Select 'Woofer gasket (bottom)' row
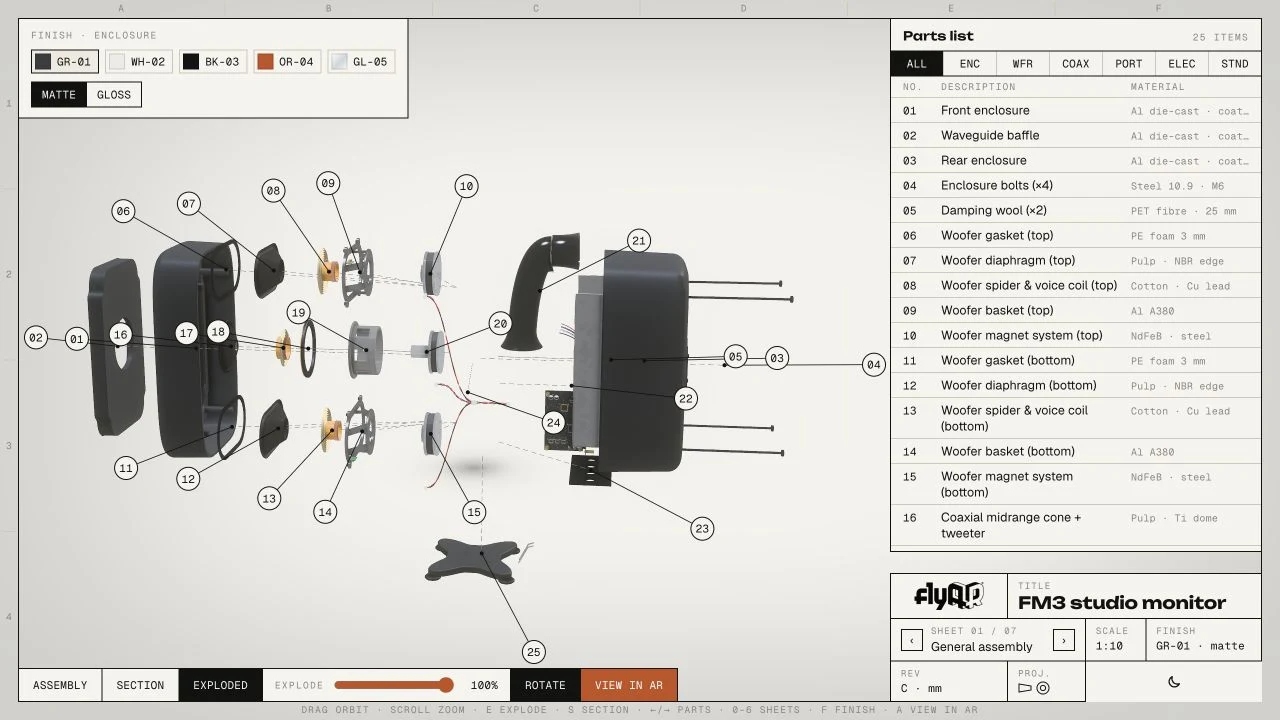This screenshot has height=720, width=1280. [1076, 361]
